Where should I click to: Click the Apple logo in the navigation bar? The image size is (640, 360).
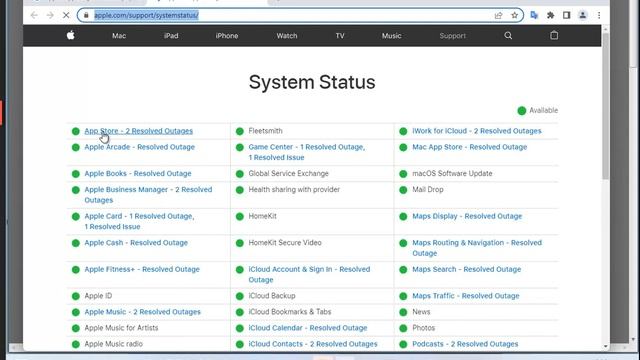click(x=71, y=36)
